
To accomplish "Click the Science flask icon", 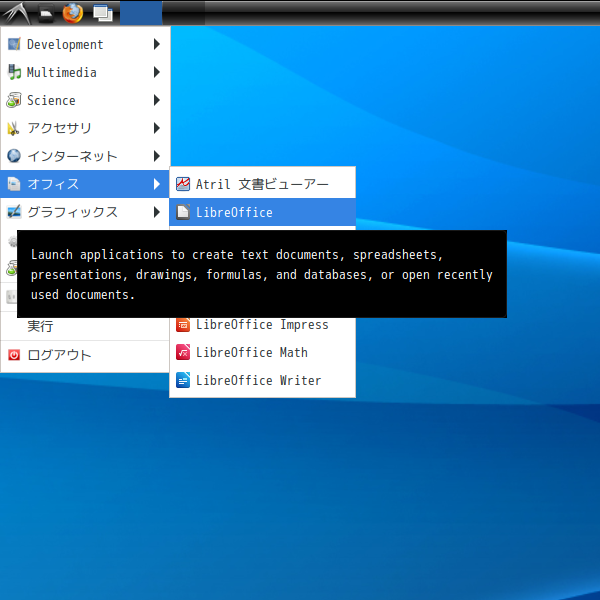I will click(14, 100).
